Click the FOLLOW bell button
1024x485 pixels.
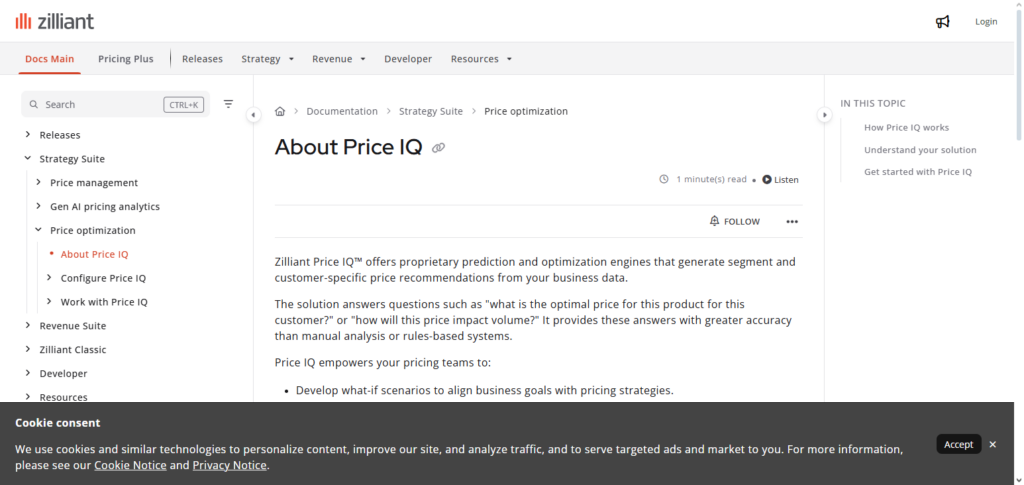735,221
